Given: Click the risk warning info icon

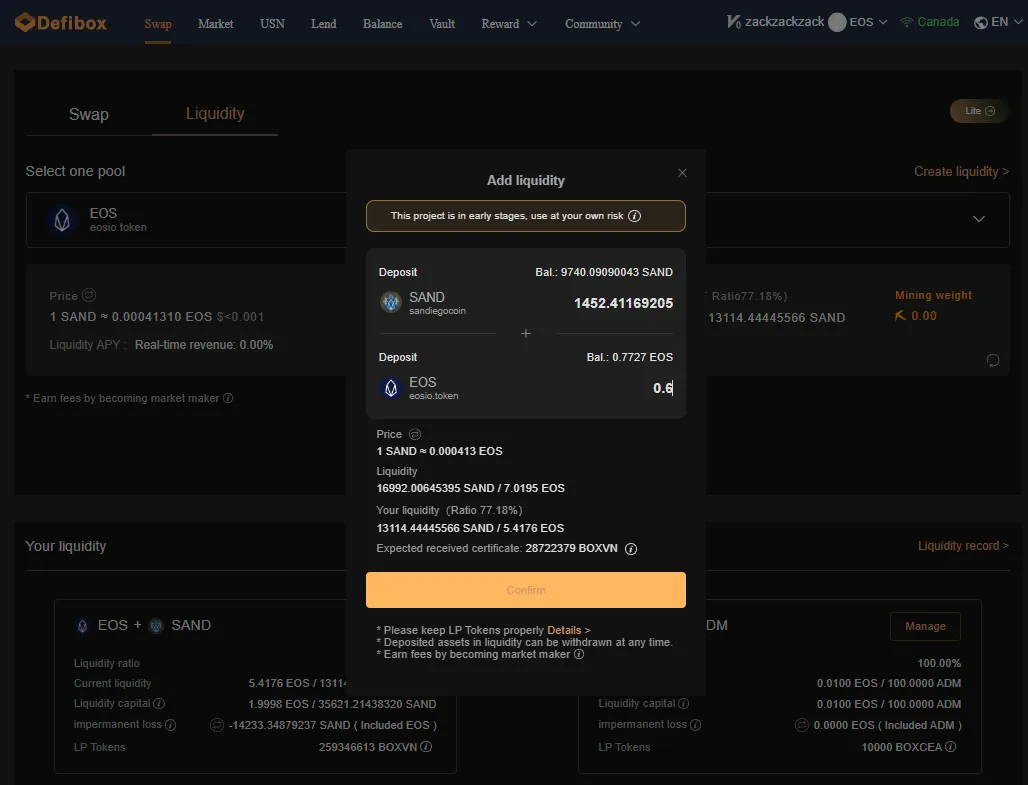Looking at the screenshot, I should (634, 216).
